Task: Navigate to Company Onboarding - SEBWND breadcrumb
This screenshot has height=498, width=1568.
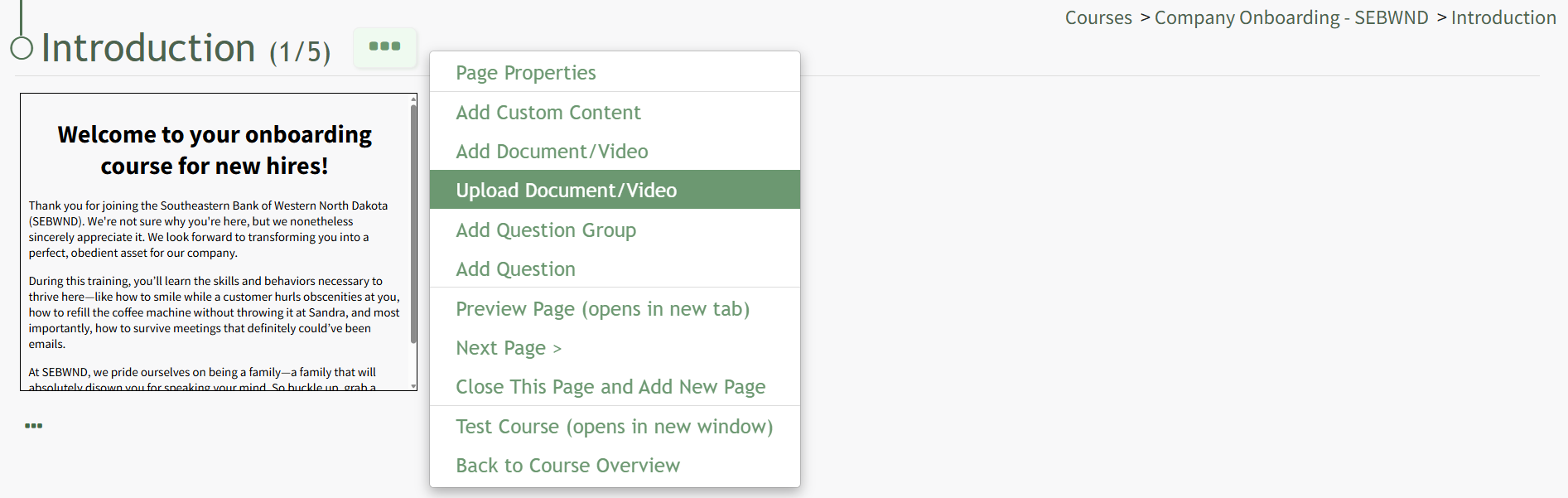Action: [1291, 17]
